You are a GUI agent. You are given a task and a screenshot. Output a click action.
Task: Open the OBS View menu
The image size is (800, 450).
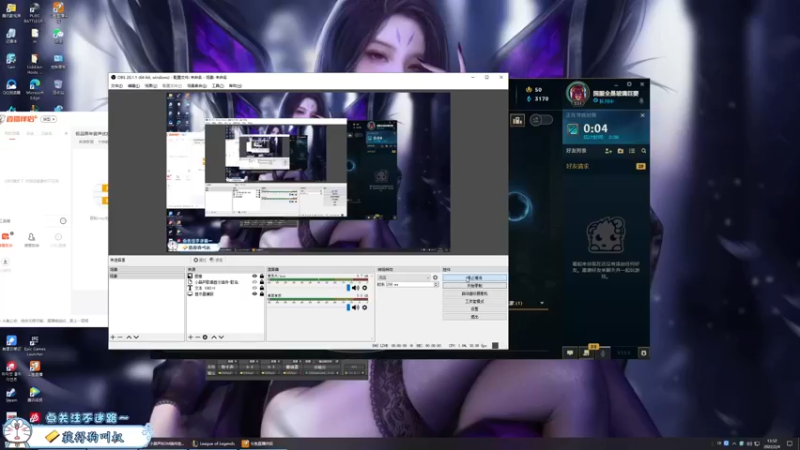pos(151,86)
